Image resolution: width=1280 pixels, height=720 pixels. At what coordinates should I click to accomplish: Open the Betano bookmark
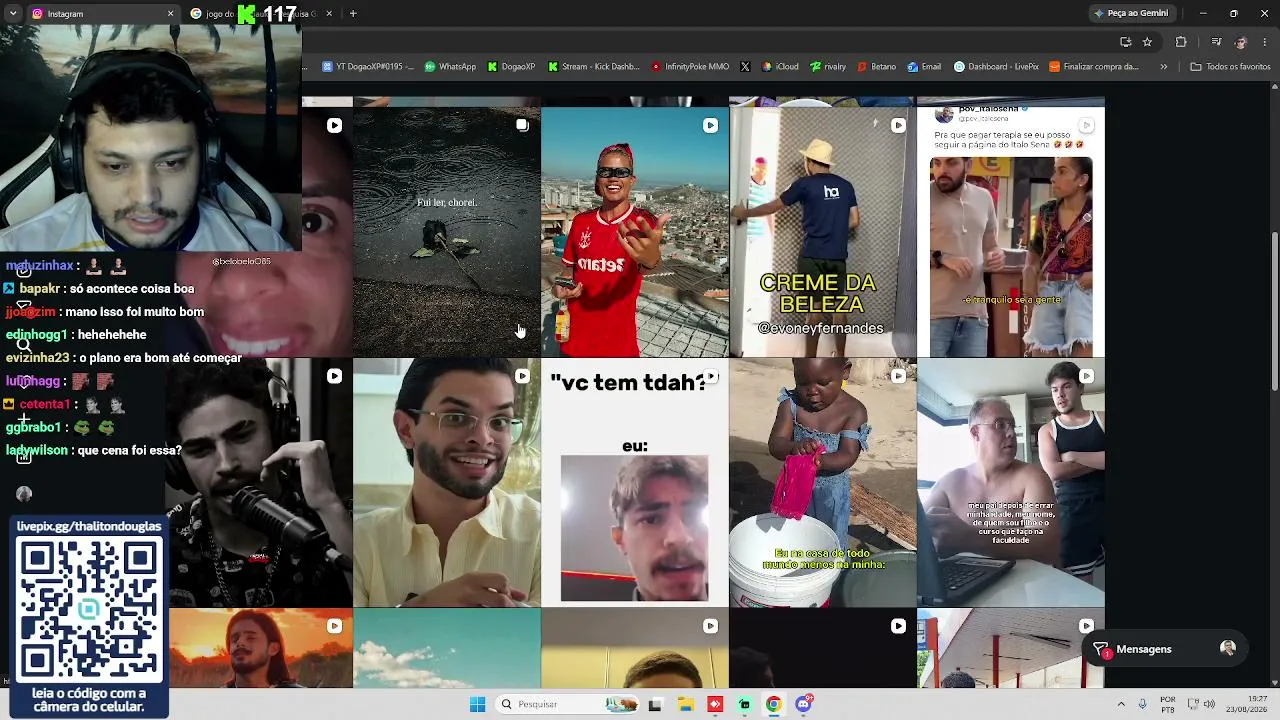click(876, 67)
